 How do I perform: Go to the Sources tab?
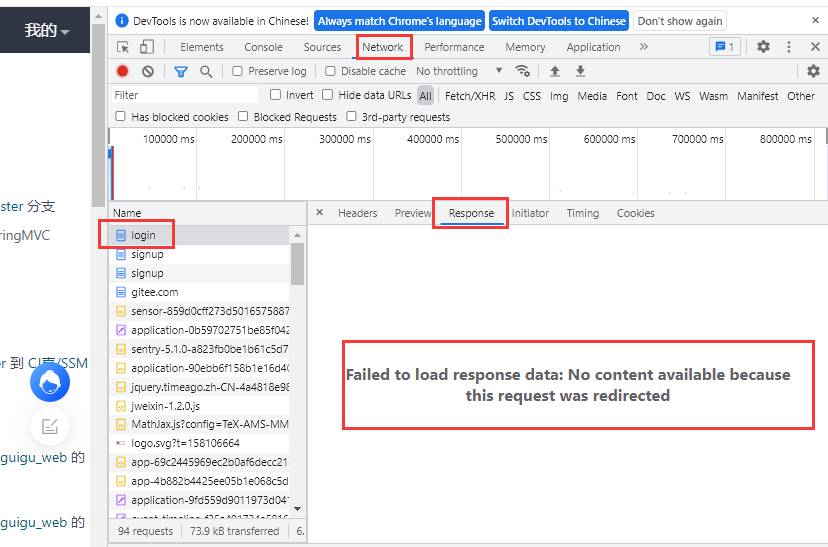pos(322,47)
